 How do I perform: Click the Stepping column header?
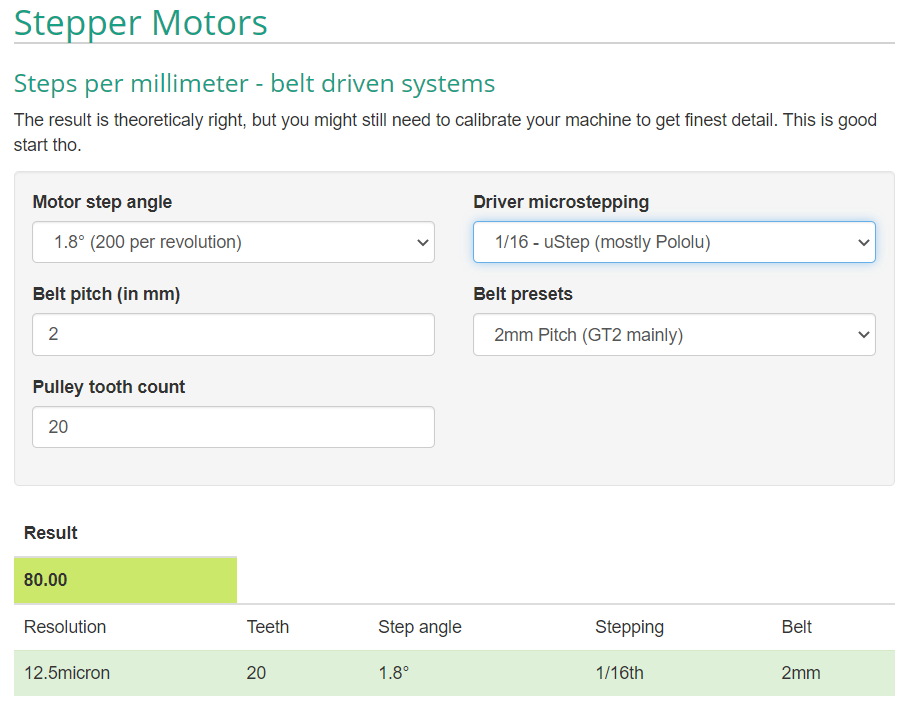coord(629,627)
